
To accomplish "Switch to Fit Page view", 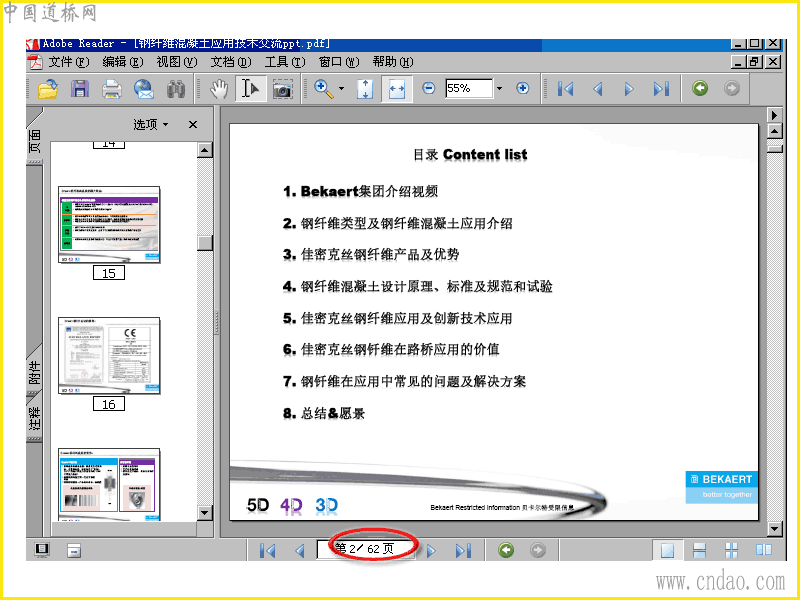I will click(x=365, y=89).
